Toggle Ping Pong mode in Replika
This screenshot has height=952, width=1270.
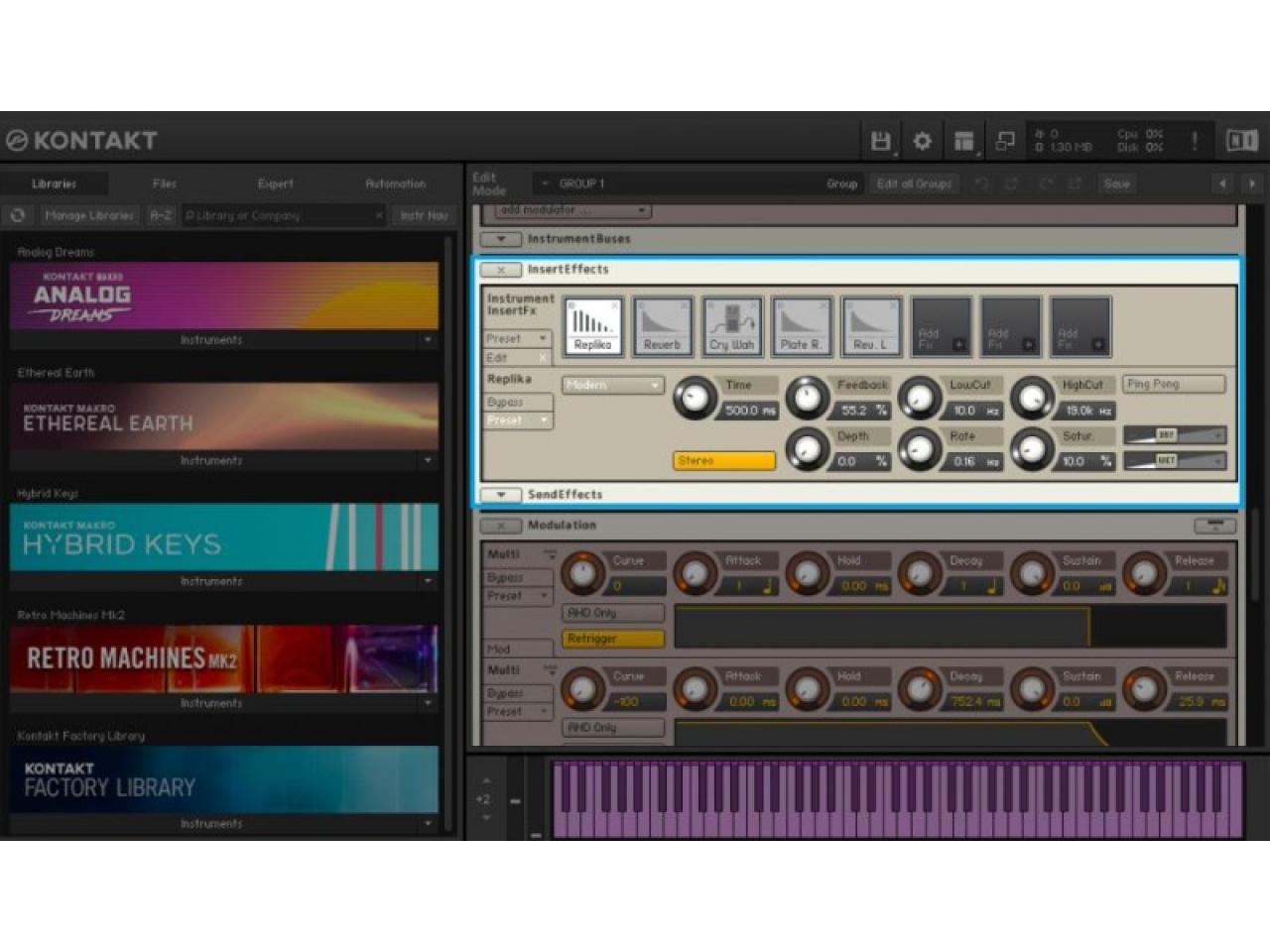pos(1174,384)
